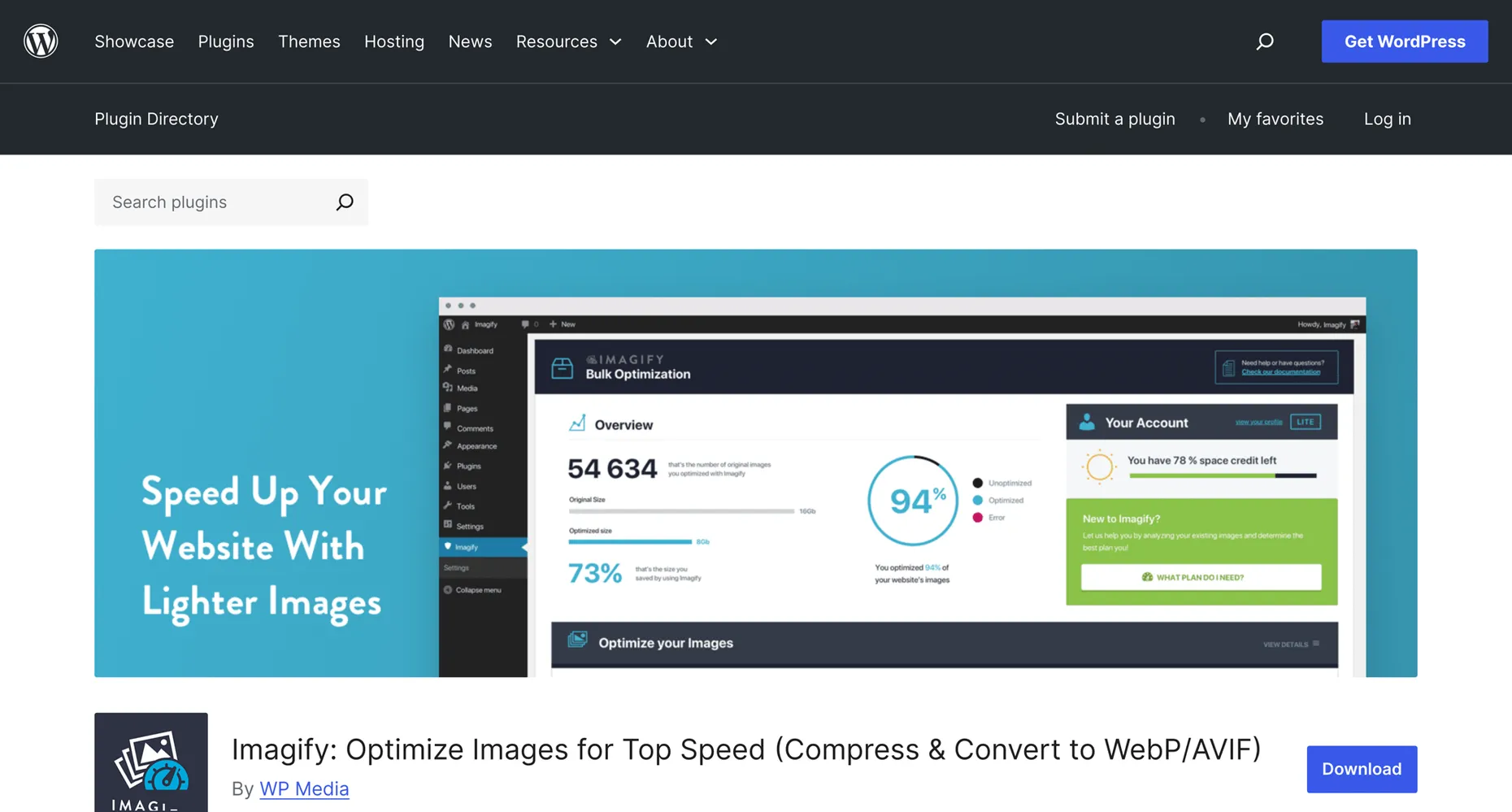Expand the Resources menu chevron
This screenshot has width=1512, height=812.
(x=615, y=41)
